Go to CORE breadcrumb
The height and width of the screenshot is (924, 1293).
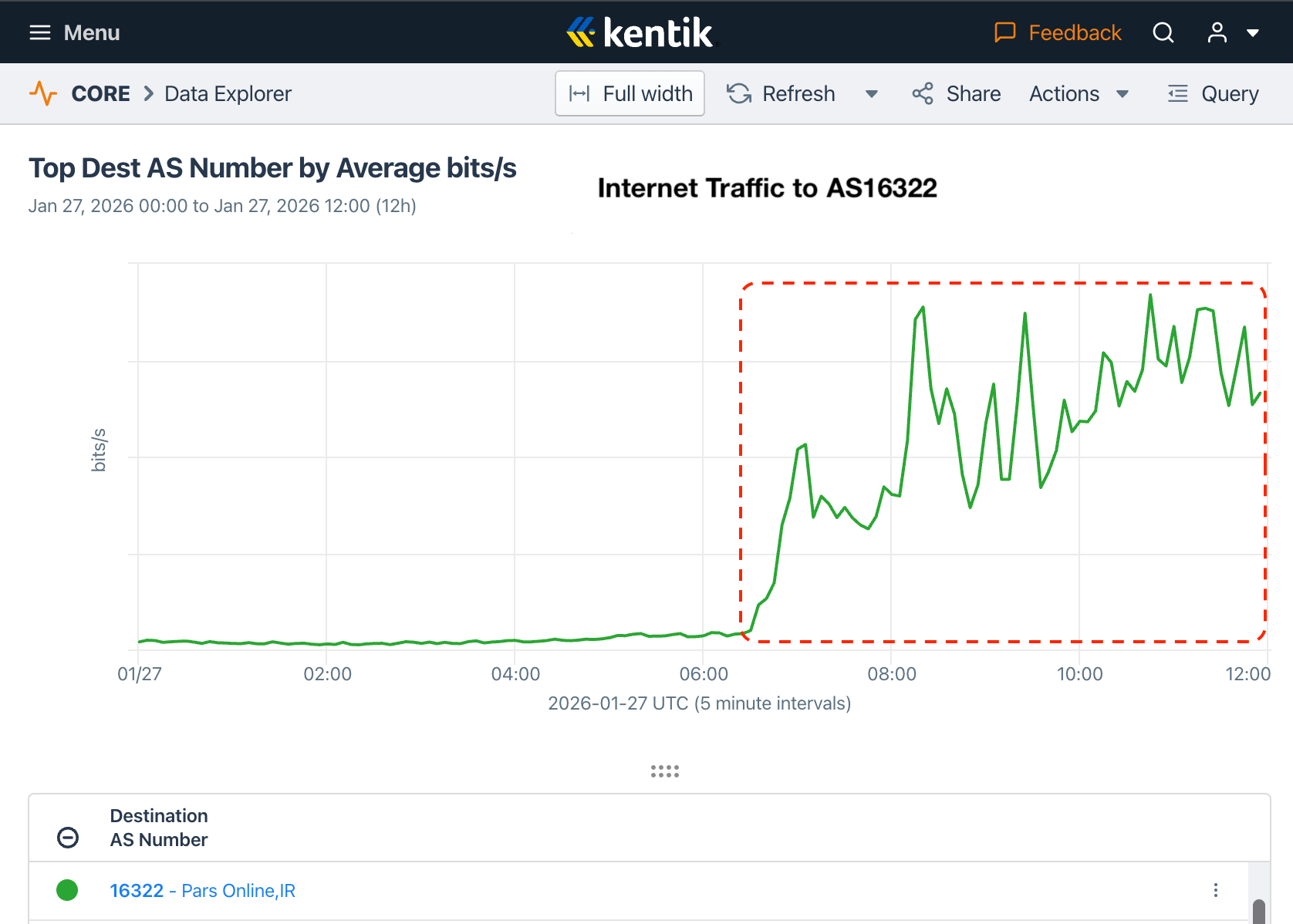pos(100,94)
